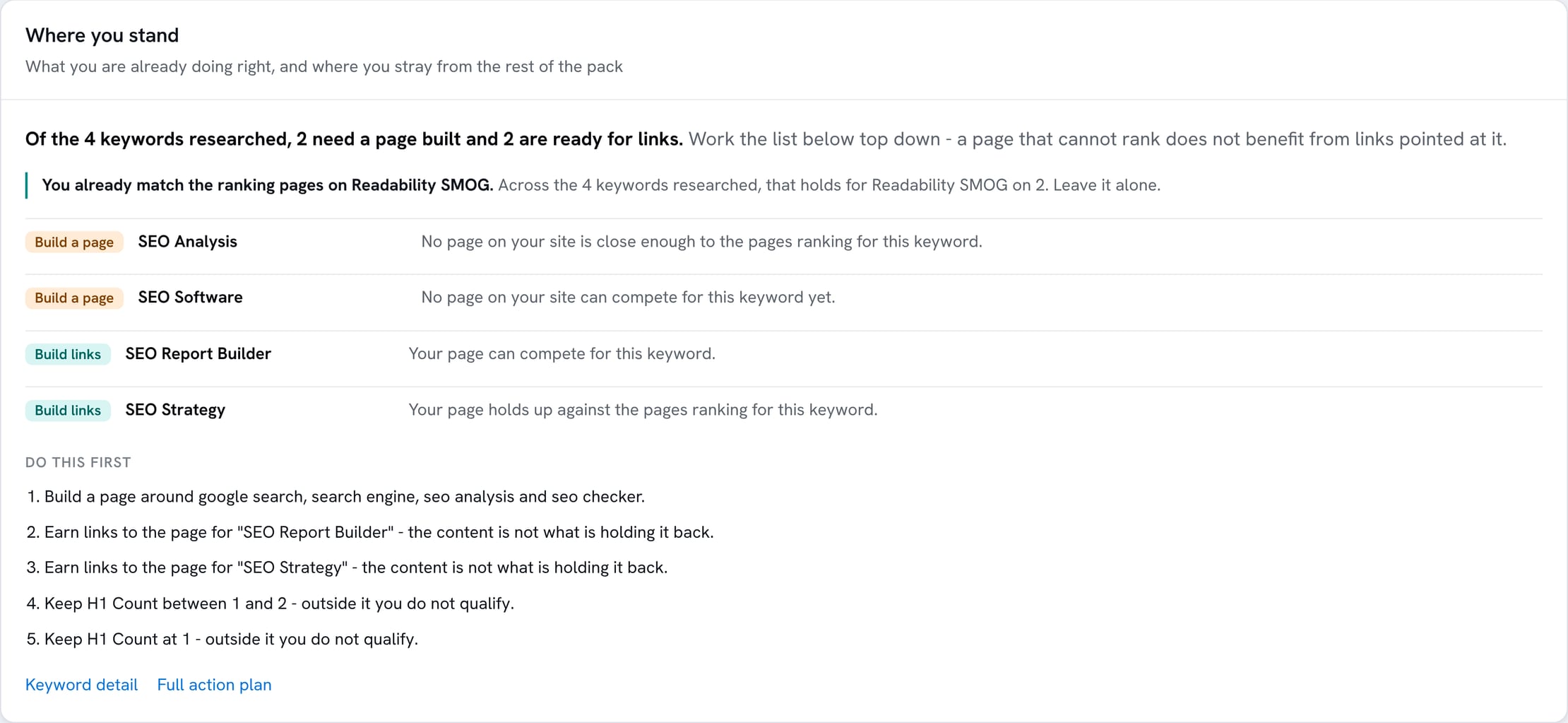Click step 1 about building a page
The image size is (1568, 723).
tap(335, 496)
